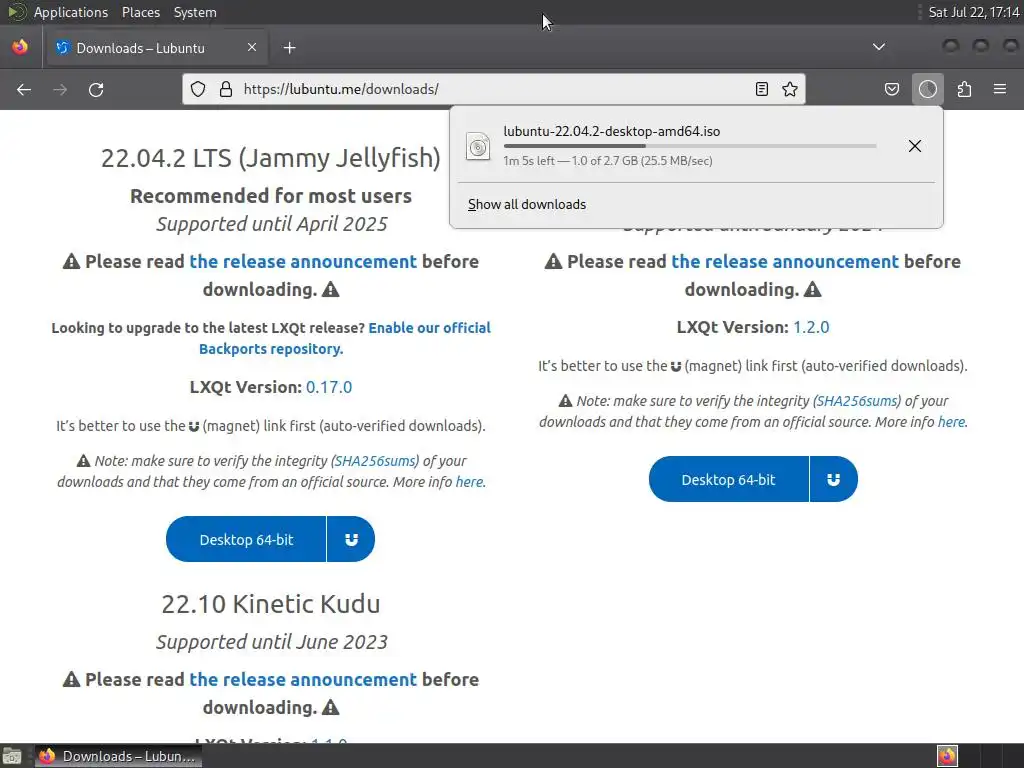Open magnet link dropdown for 22.04.2 download
Viewport: 1024px width, 768px height.
pos(351,539)
